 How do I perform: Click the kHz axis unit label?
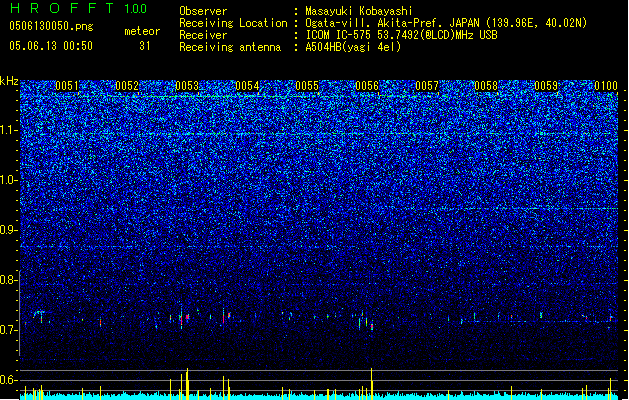tap(9, 81)
